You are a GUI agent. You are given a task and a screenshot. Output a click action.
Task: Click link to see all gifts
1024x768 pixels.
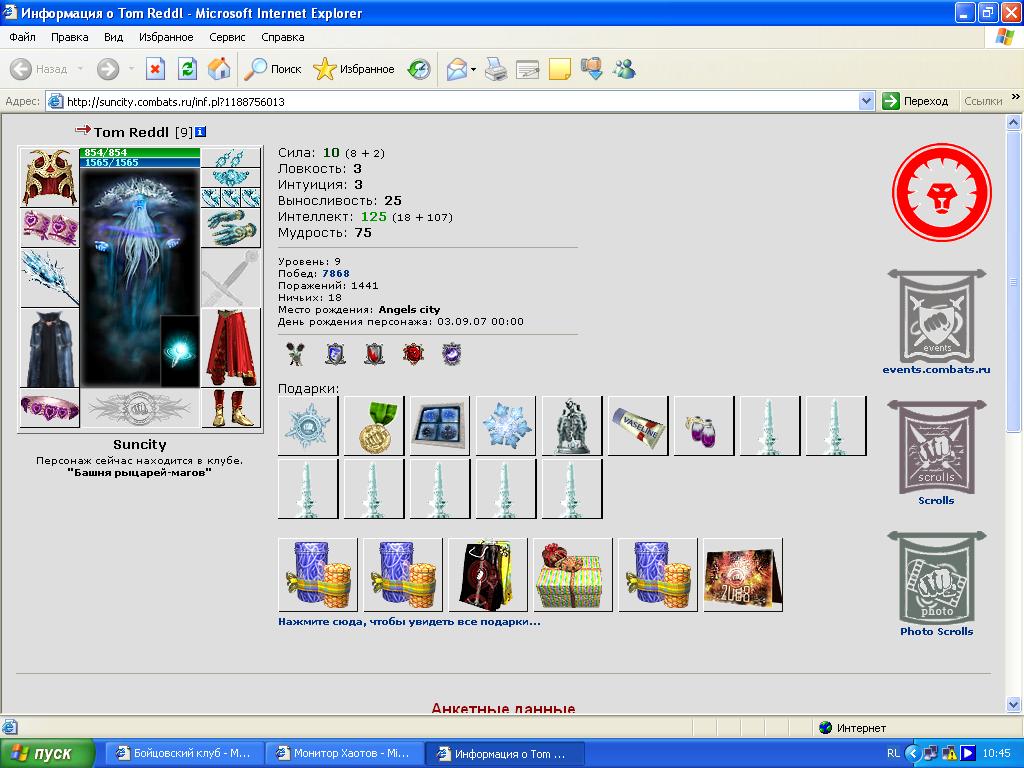coord(409,622)
